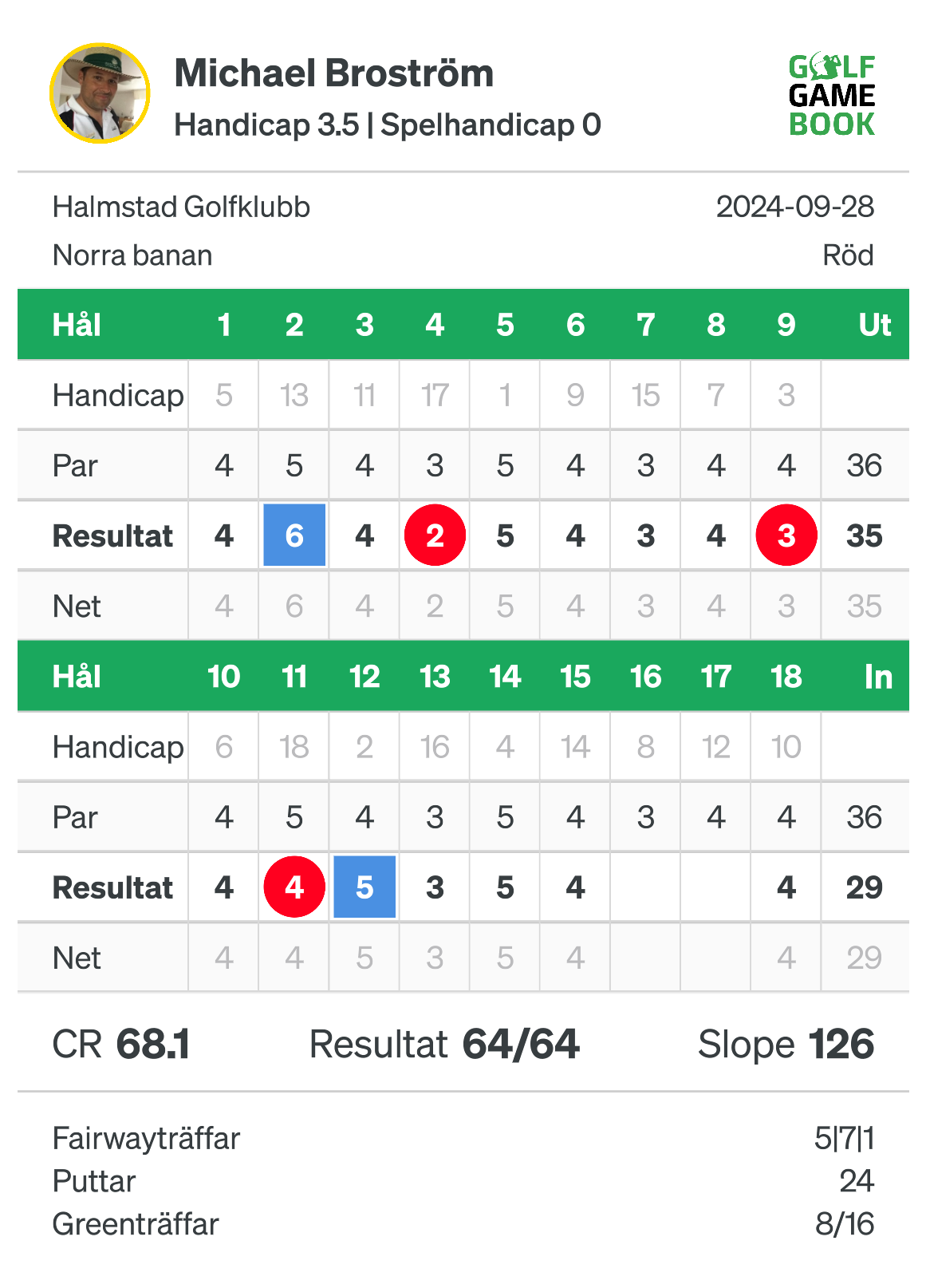Click the Puttar stat value 24
926x1288 pixels.
coord(857,1181)
